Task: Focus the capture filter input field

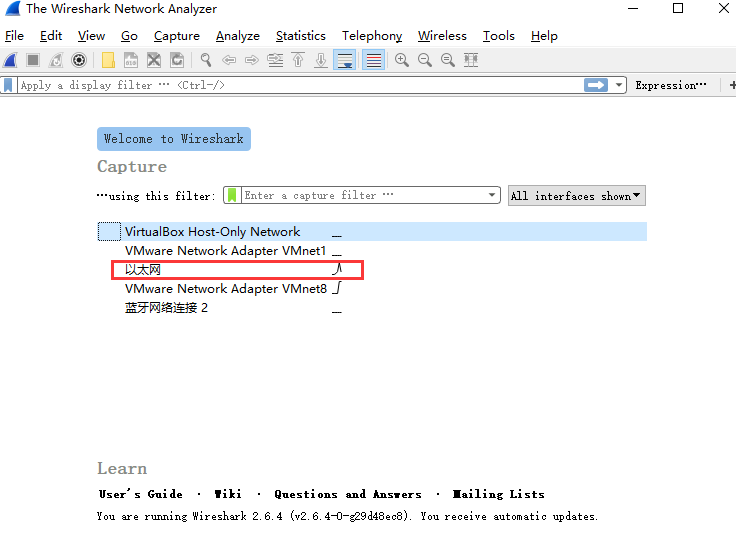Action: 364,195
